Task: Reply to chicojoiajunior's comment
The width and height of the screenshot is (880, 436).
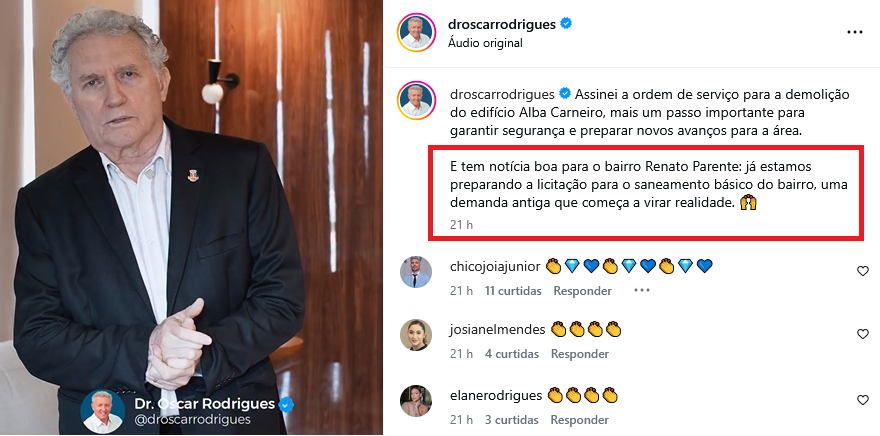Action: coord(583,291)
